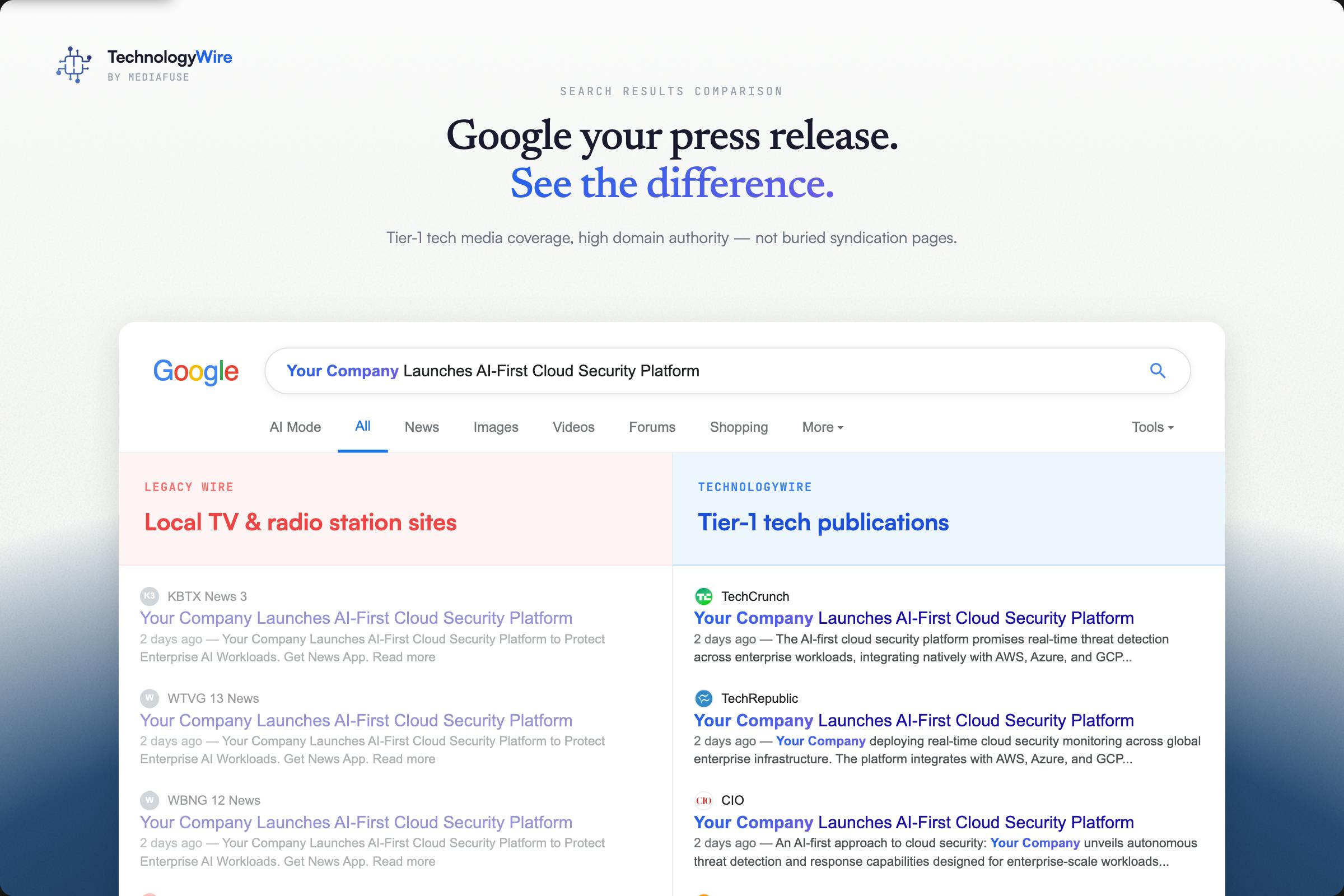Switch to the Forums tab
The height and width of the screenshot is (896, 1344).
652,427
